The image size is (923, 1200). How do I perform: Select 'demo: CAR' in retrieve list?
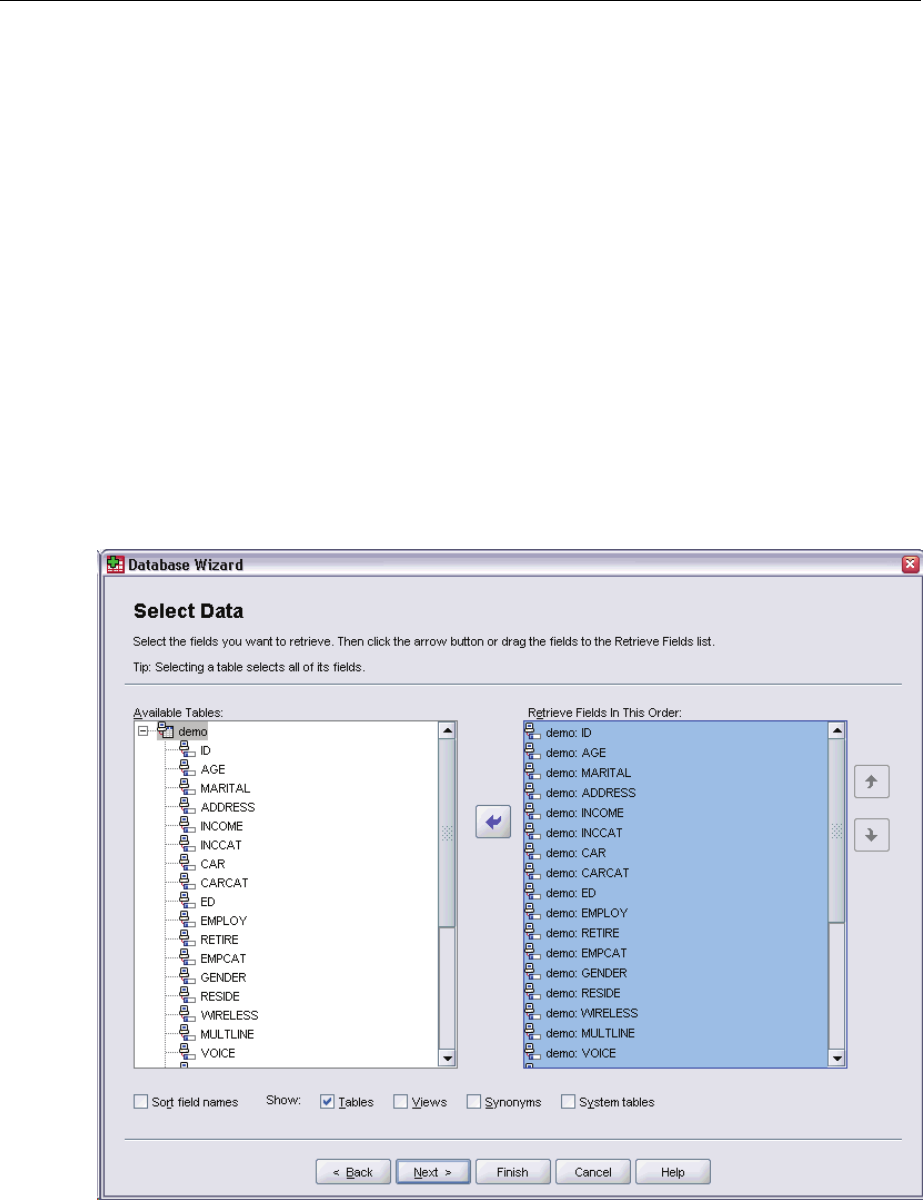(575, 852)
